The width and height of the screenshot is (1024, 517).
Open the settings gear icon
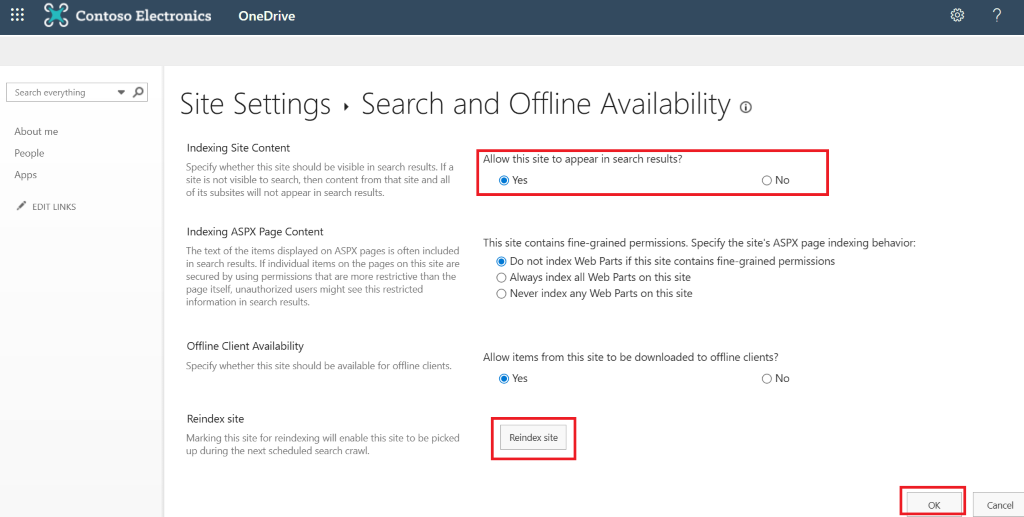coord(957,15)
